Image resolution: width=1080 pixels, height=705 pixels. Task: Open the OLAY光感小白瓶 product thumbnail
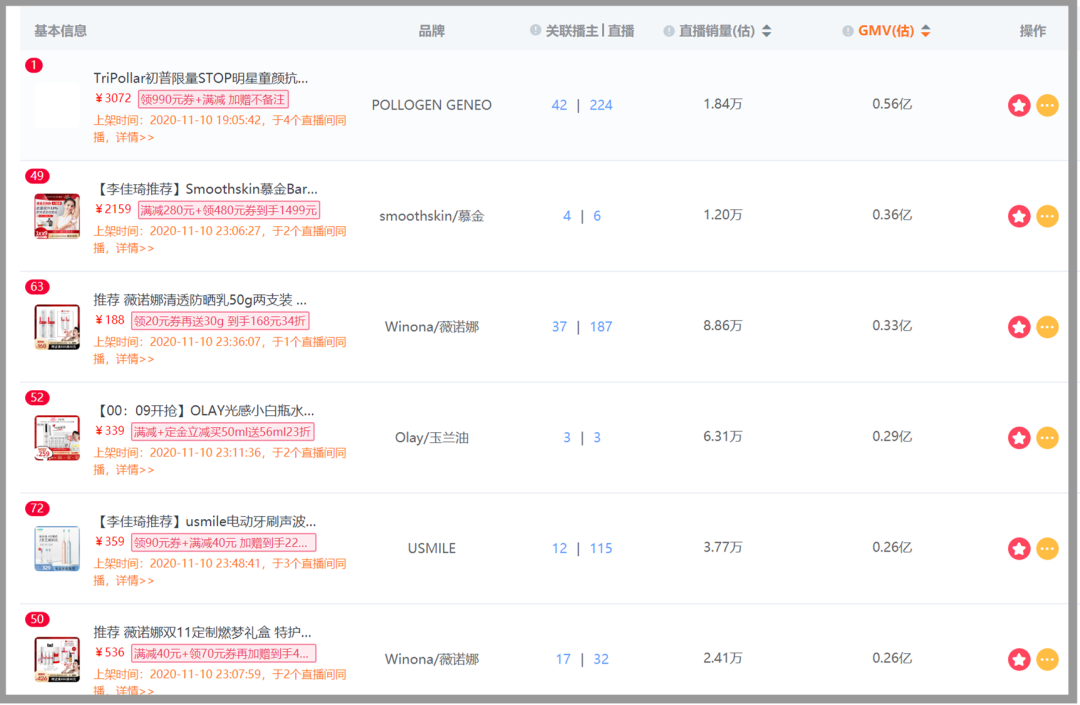(57, 438)
